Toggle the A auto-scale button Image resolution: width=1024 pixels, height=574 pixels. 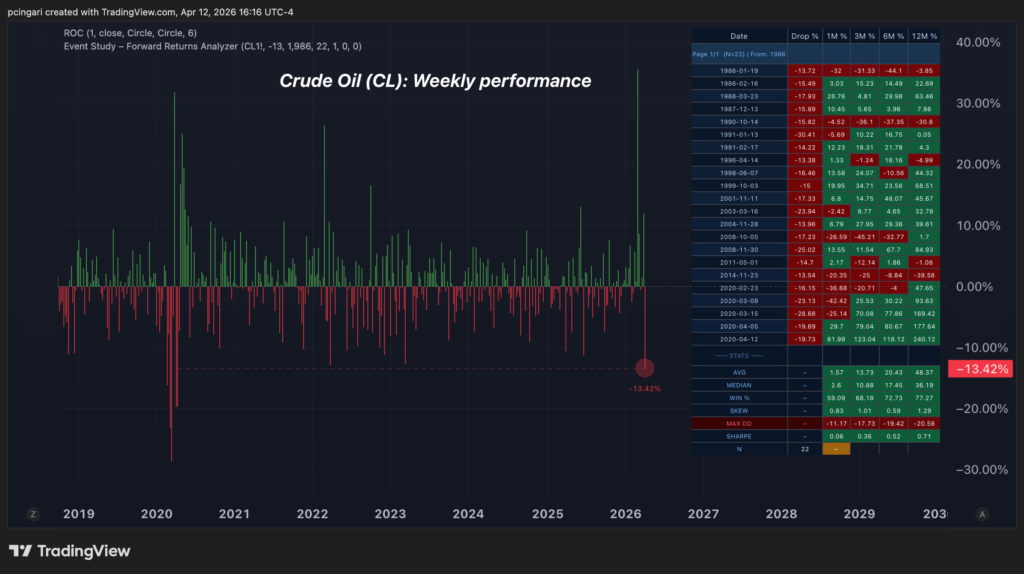[x=983, y=513]
